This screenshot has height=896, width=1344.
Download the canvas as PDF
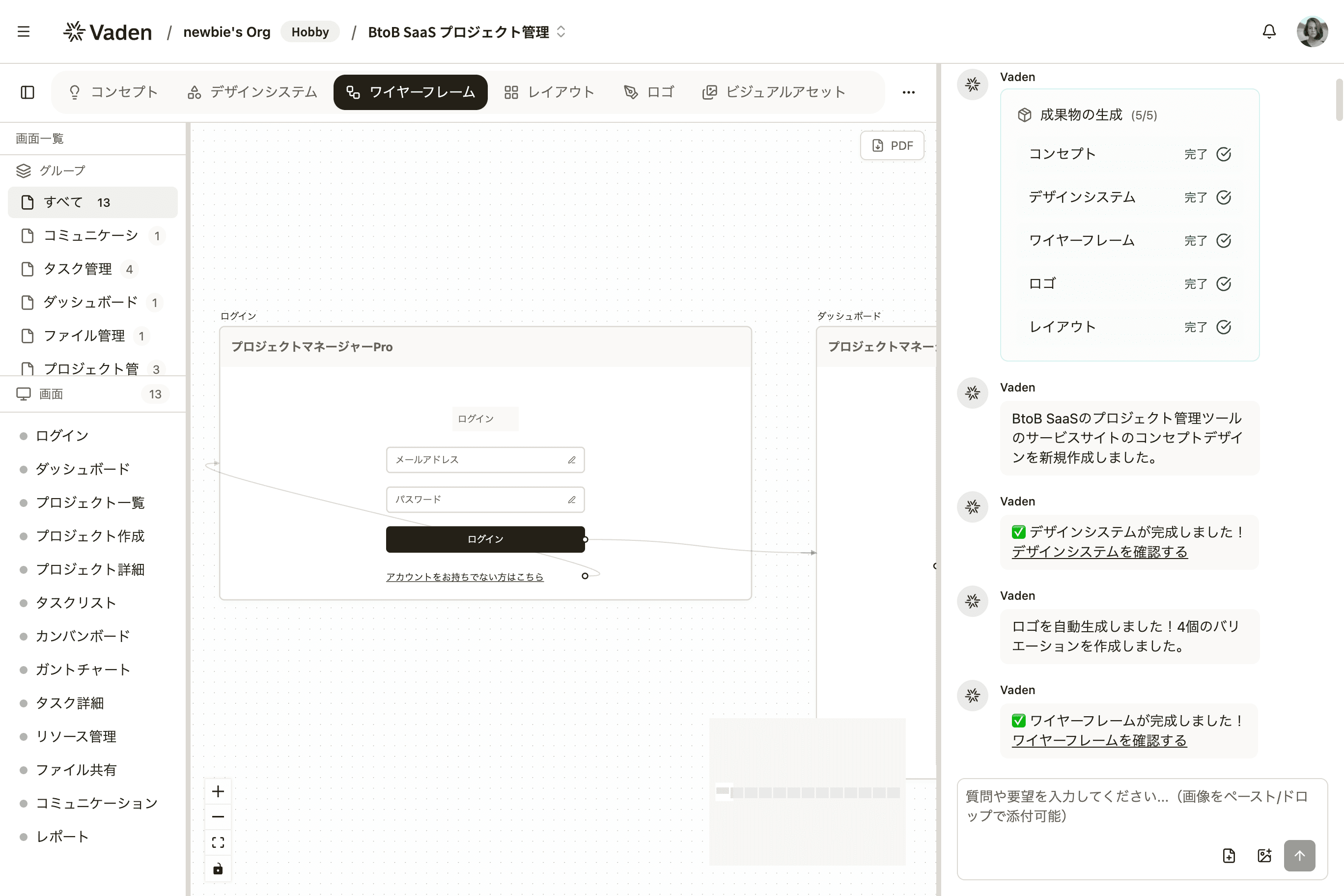pos(892,145)
